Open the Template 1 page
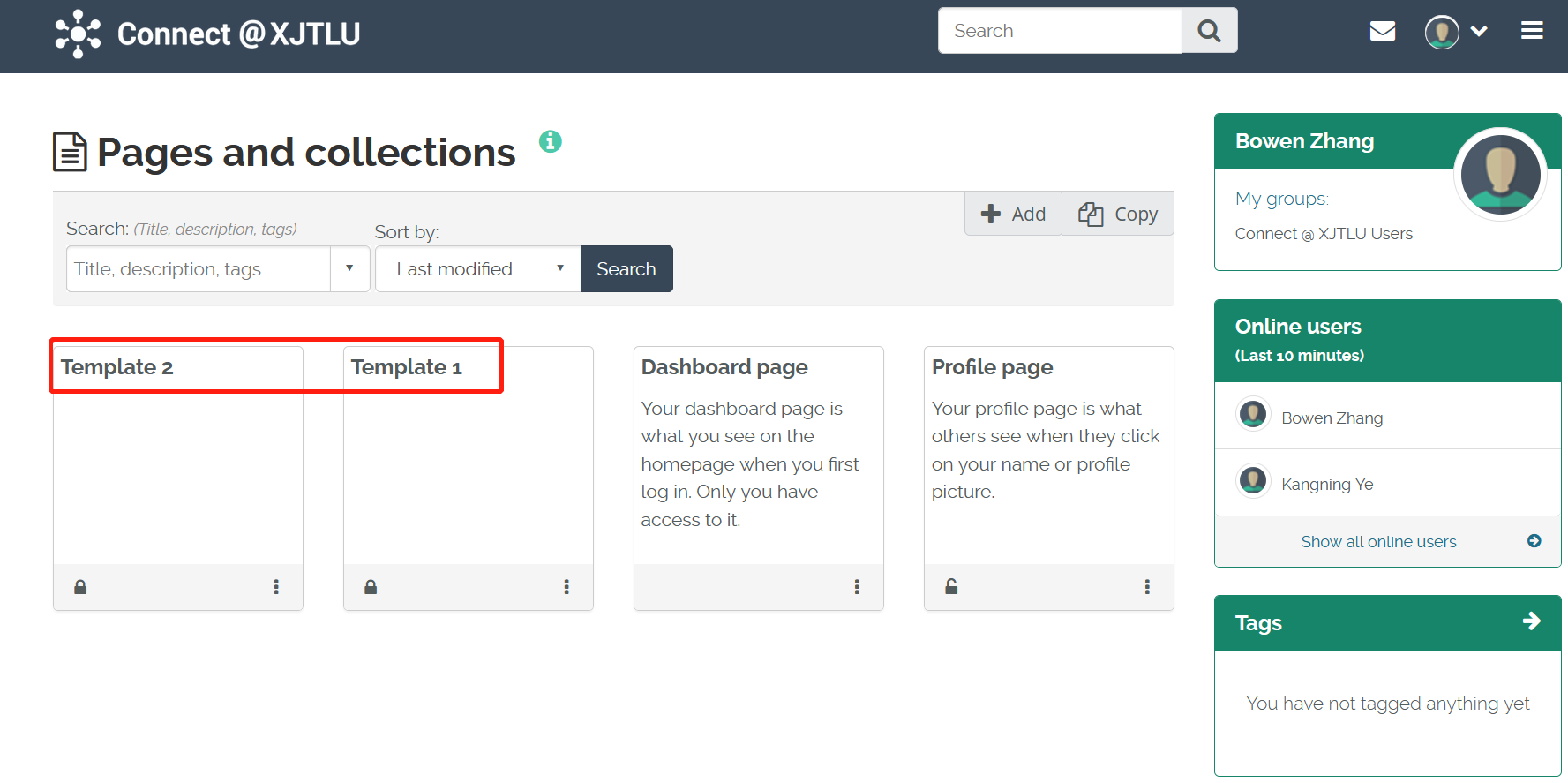Viewport: 1568px width, 783px height. [x=406, y=367]
